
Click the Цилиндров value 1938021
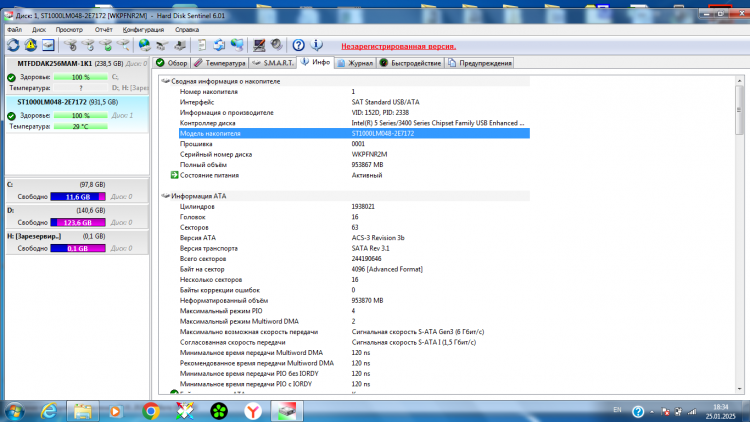[x=363, y=207]
